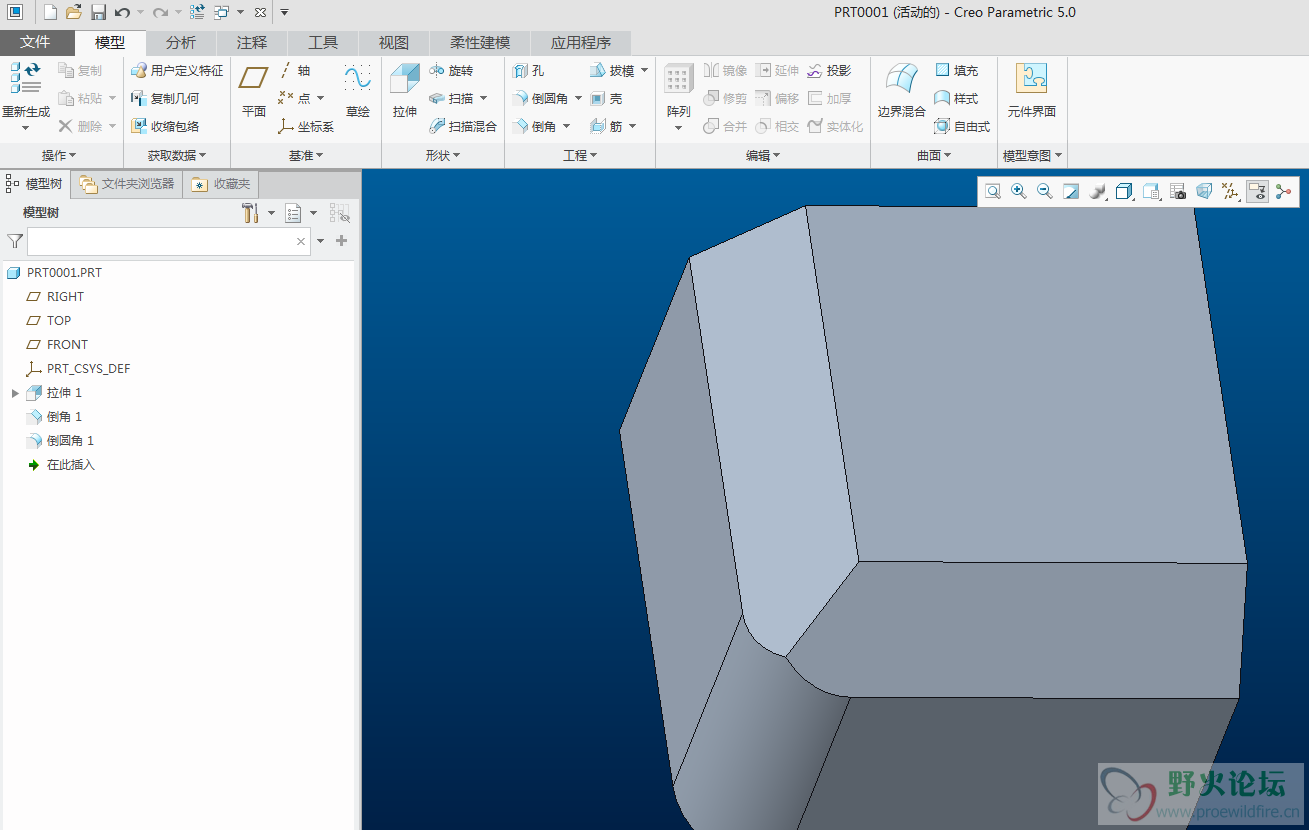Select the Axis (轴) datum tool
This screenshot has width=1309, height=830.
[294, 71]
